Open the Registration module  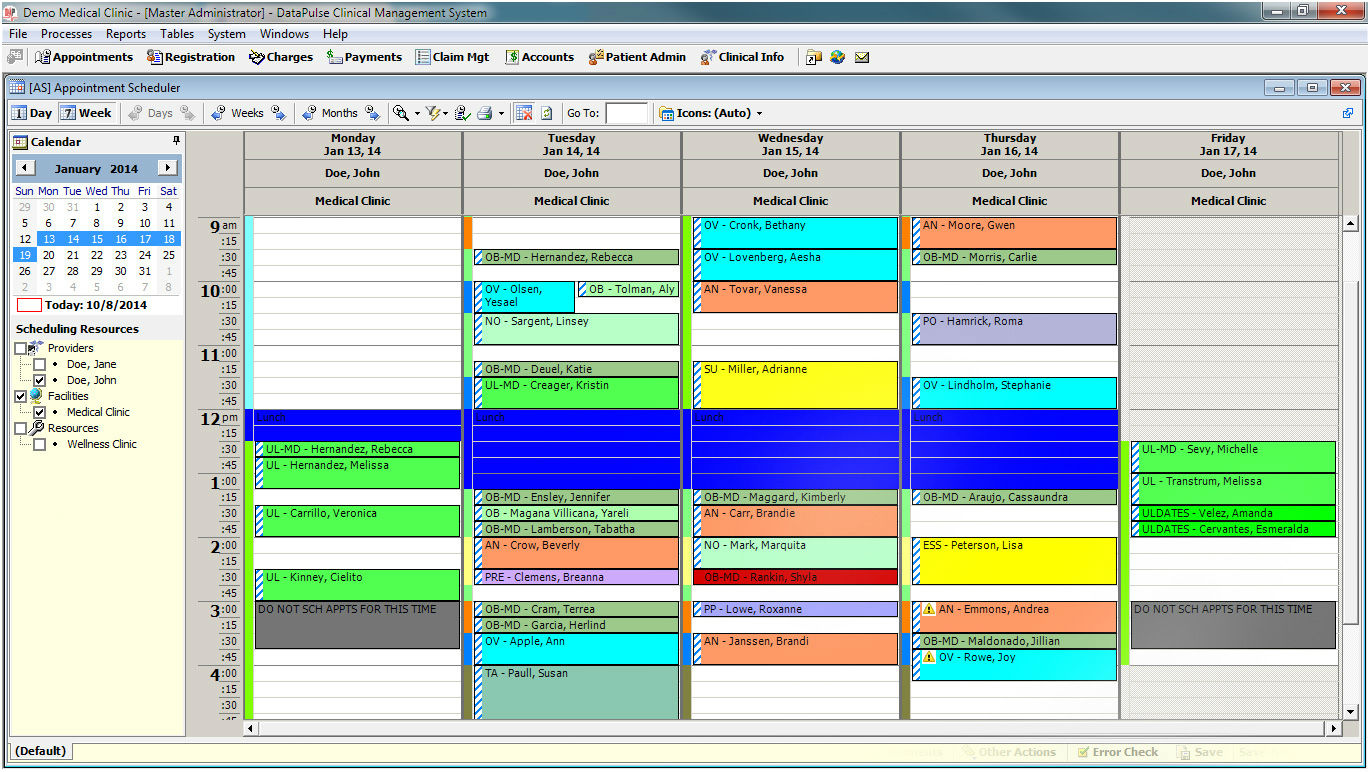click(192, 57)
